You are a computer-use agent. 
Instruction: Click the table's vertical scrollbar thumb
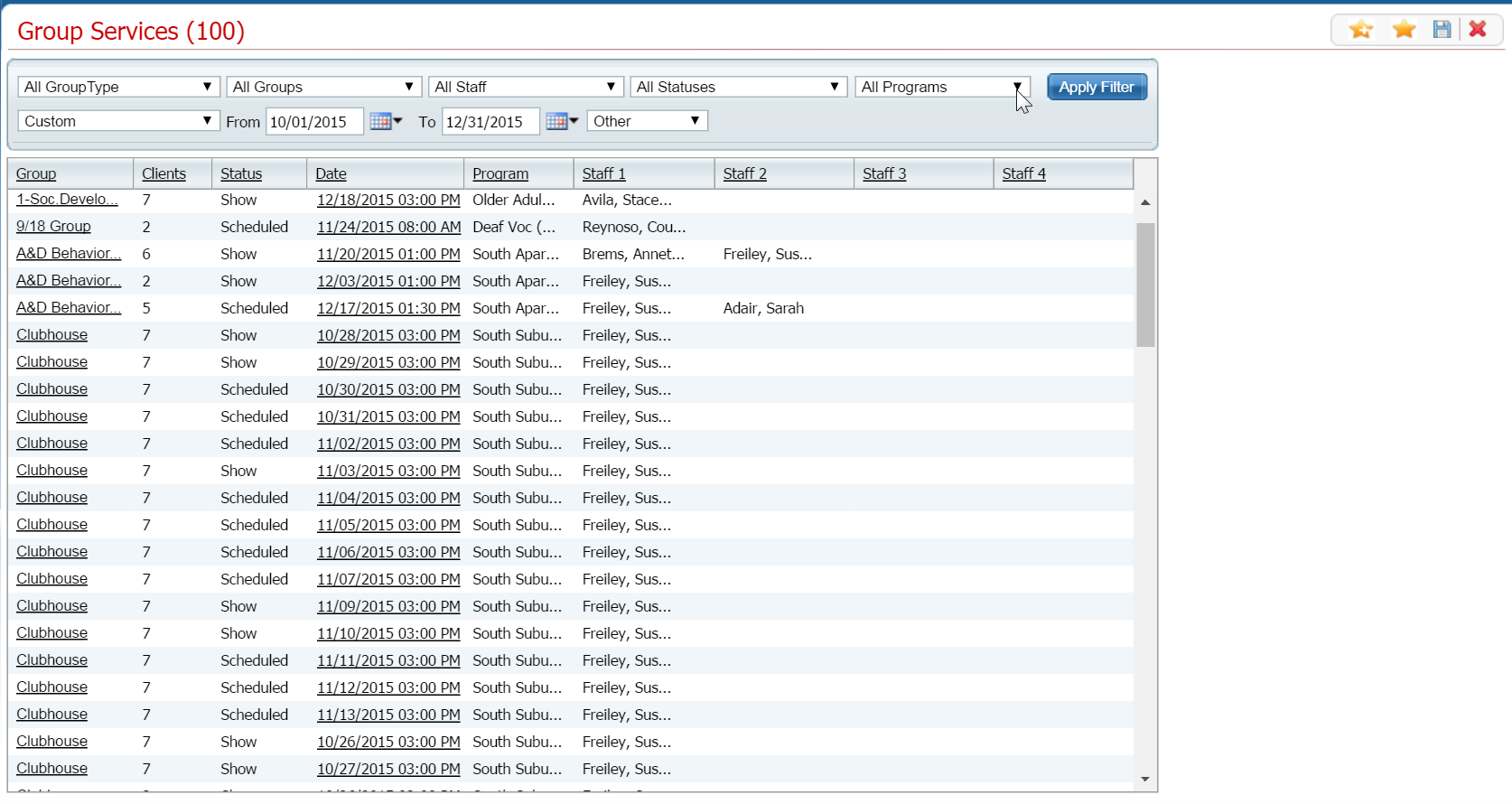coord(1145,285)
